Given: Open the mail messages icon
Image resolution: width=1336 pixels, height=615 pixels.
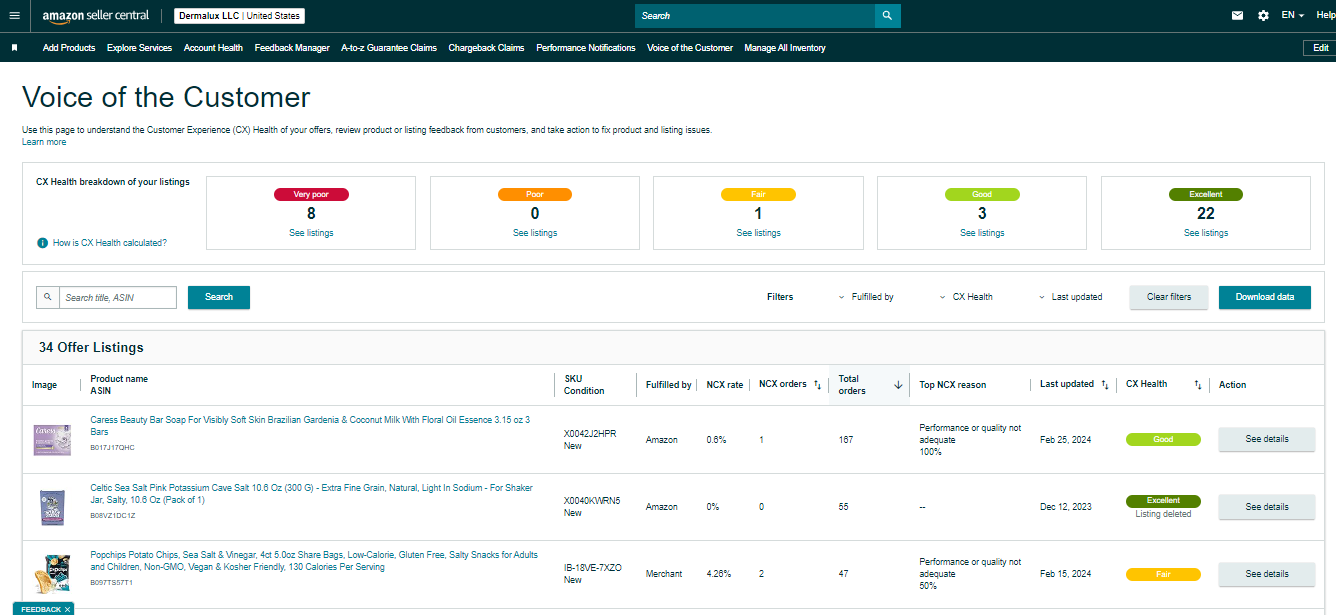Looking at the screenshot, I should click(x=1237, y=16).
